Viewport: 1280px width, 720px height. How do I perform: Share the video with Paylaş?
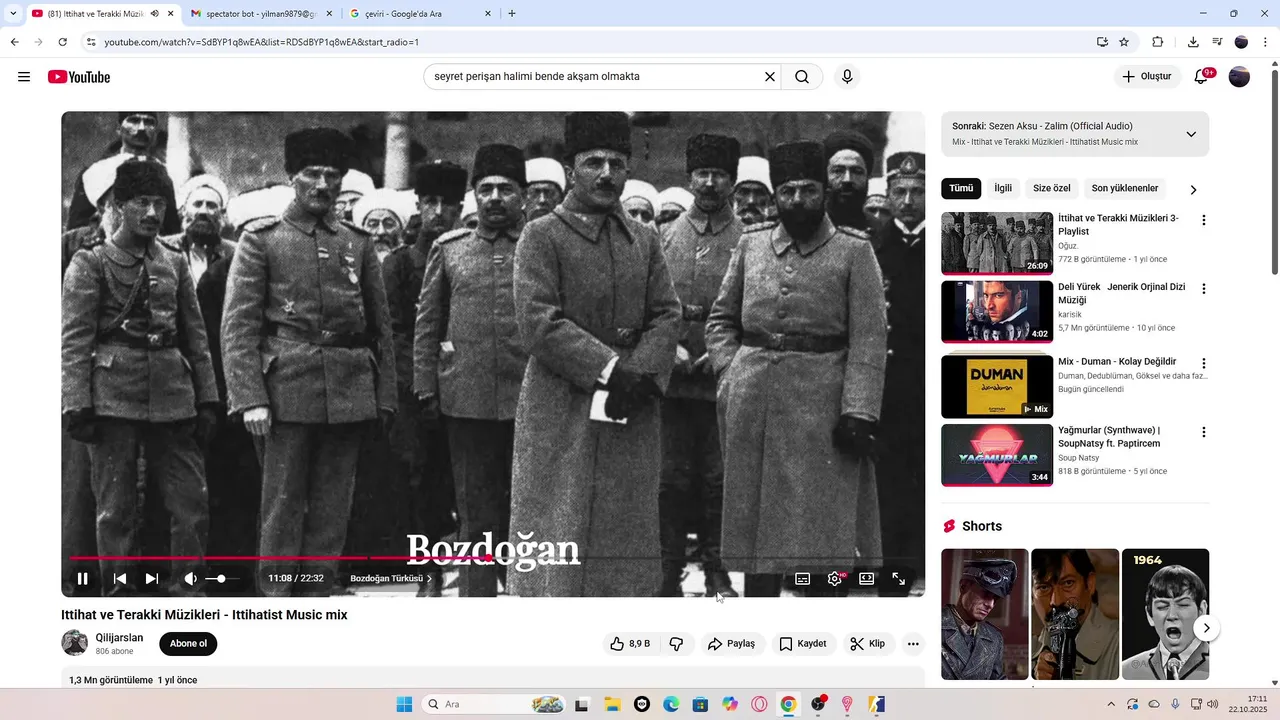732,644
